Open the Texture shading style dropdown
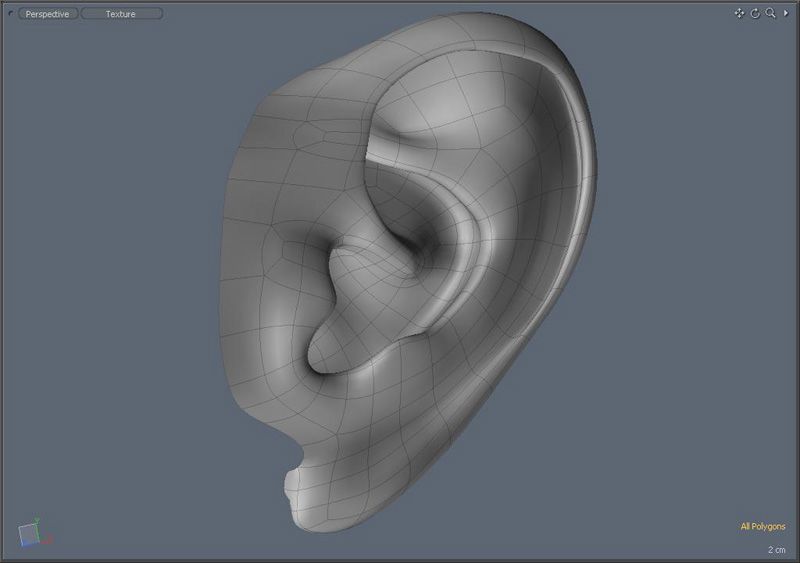 point(121,14)
